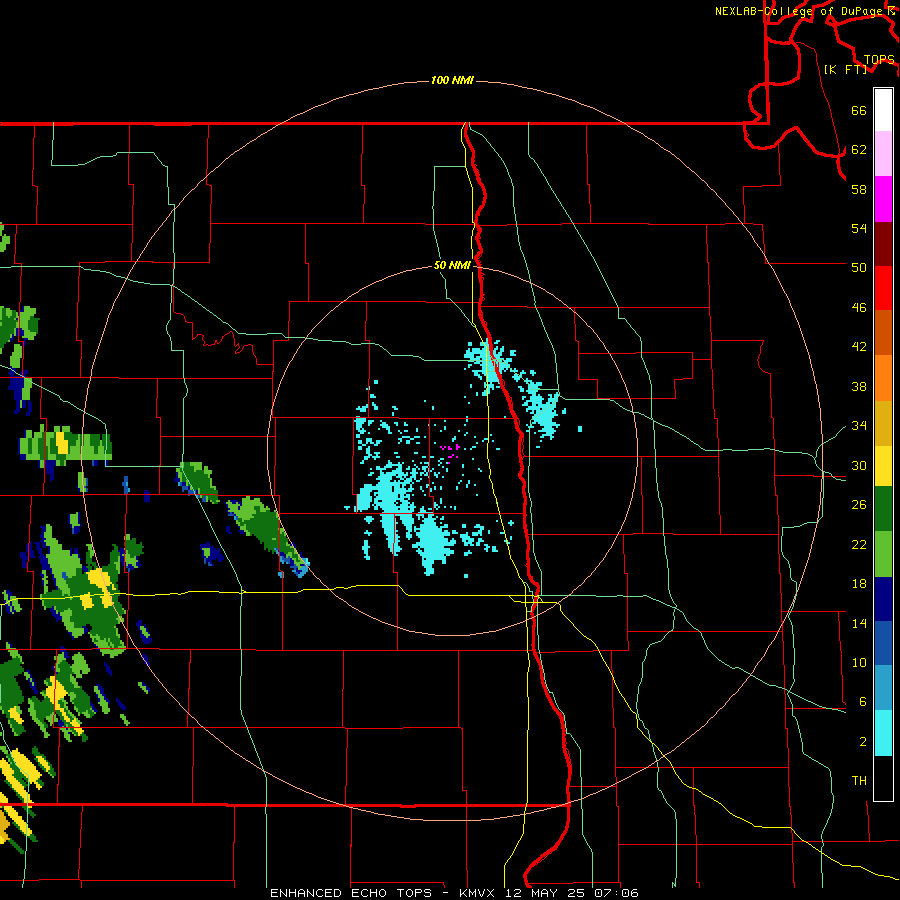Click the 34 legend scale value

[x=859, y=426]
